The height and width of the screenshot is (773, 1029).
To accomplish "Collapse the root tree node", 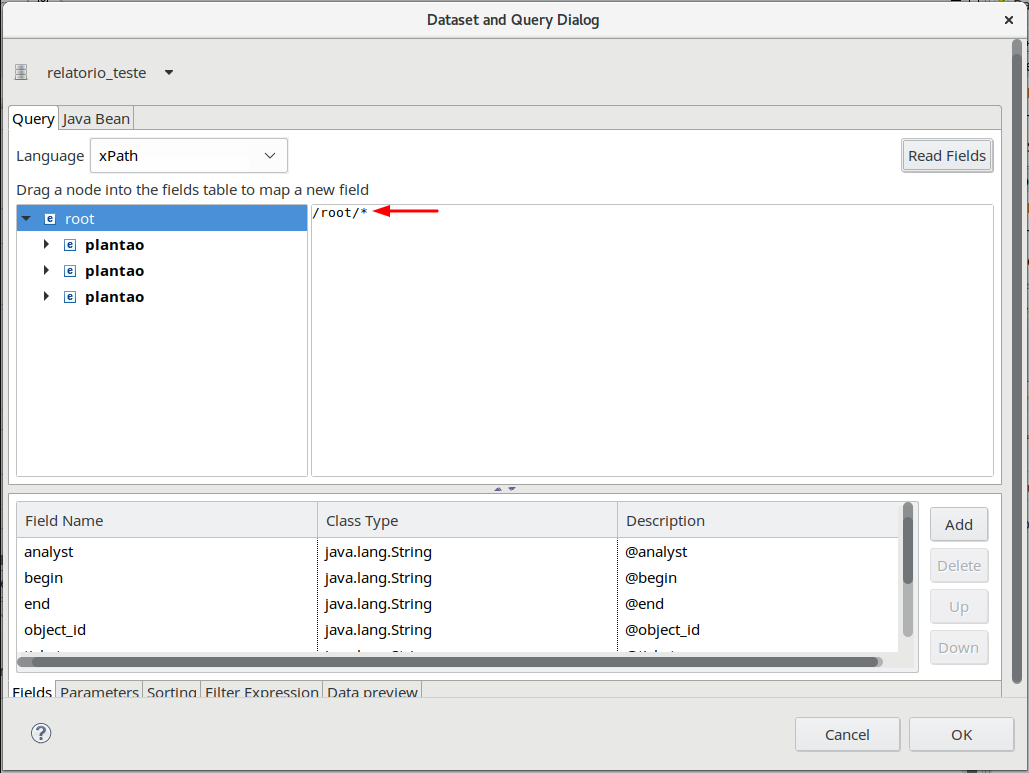I will pyautogui.click(x=27, y=219).
